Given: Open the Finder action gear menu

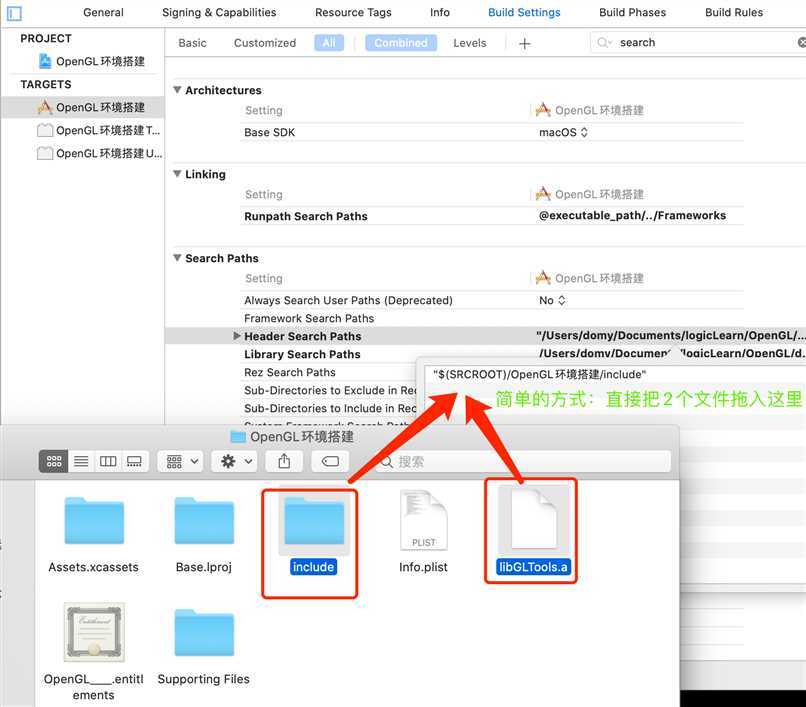Looking at the screenshot, I should click(x=235, y=461).
